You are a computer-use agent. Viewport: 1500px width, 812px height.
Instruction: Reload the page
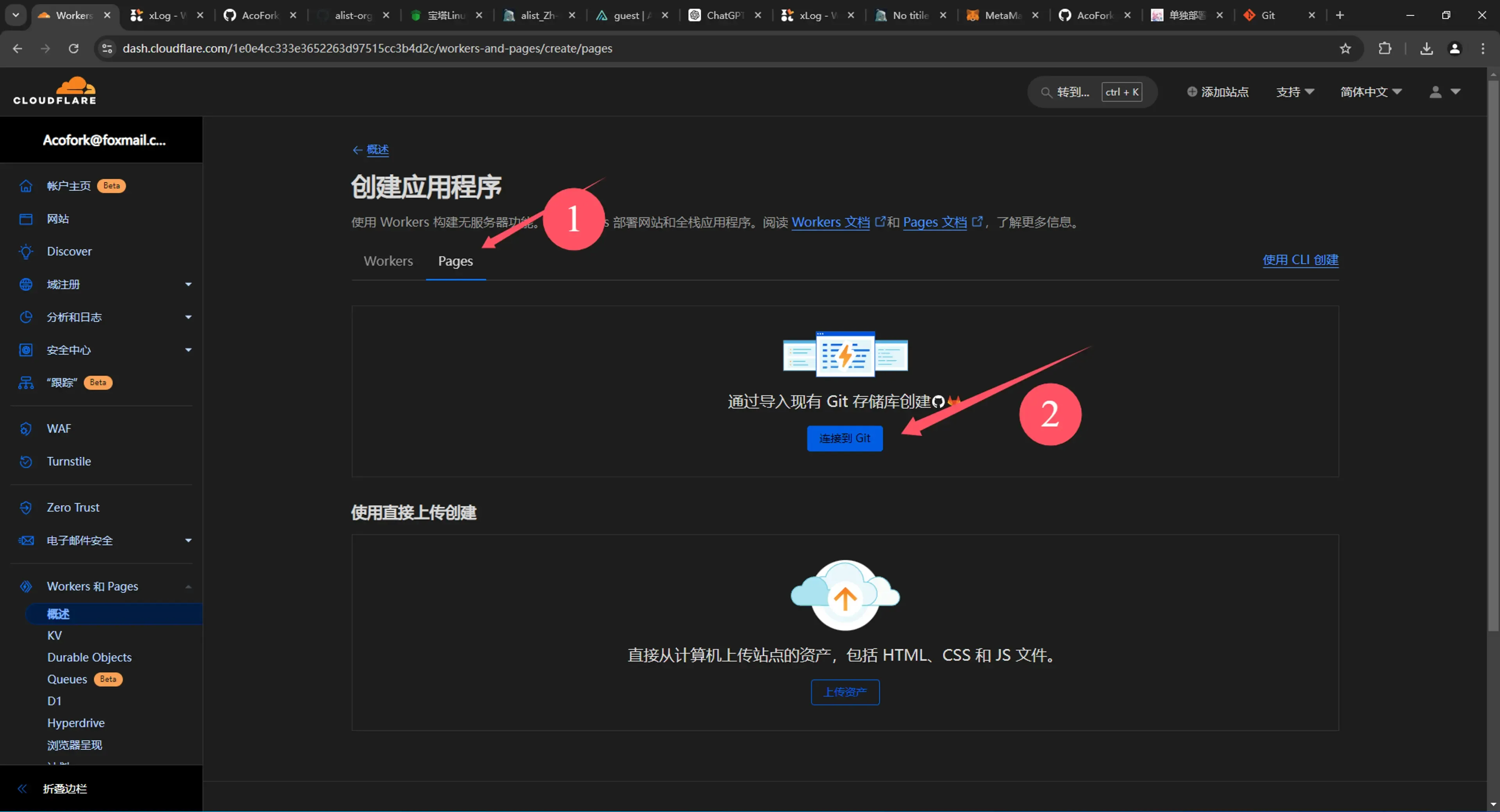pyautogui.click(x=73, y=48)
